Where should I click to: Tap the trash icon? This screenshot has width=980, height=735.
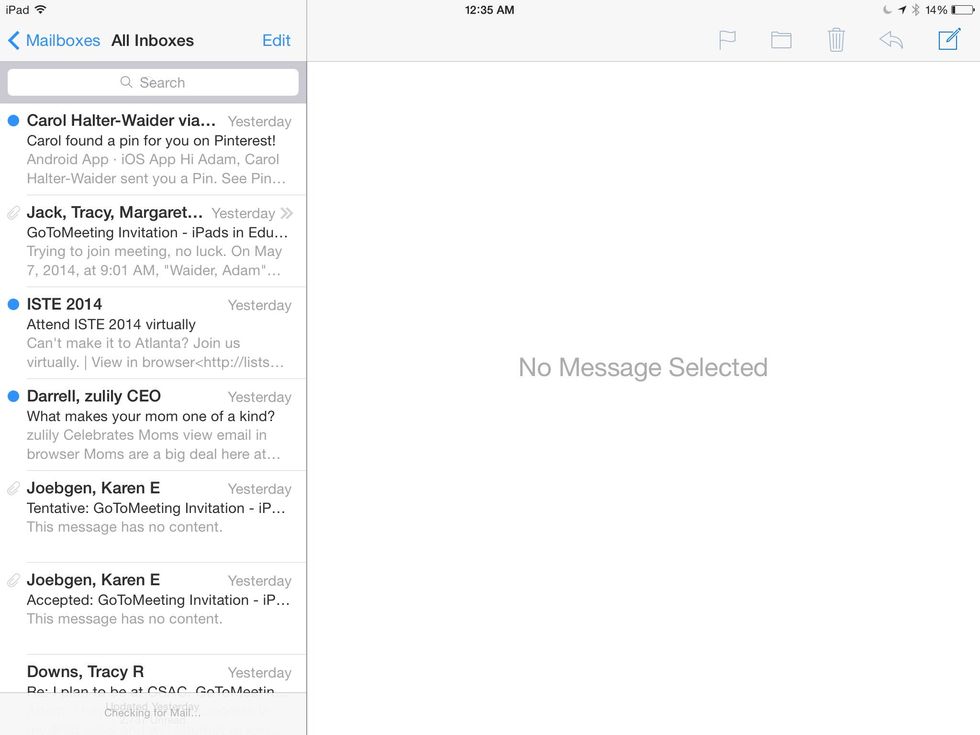point(836,40)
